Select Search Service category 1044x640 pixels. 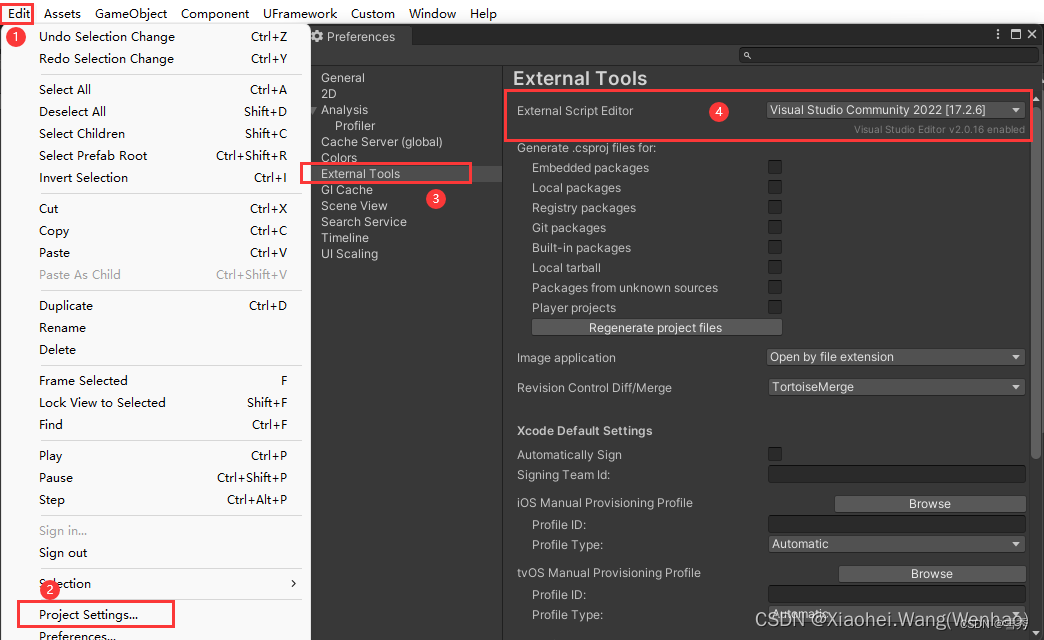coord(364,222)
